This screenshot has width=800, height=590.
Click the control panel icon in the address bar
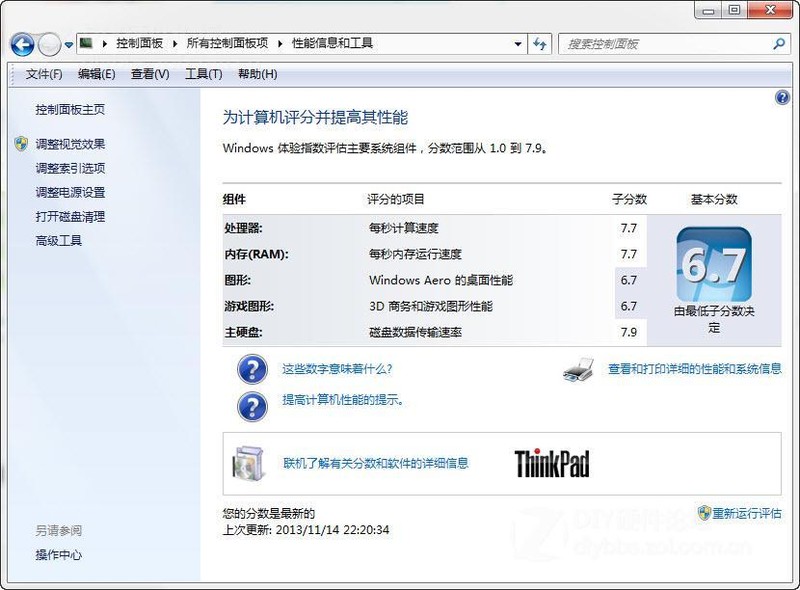87,44
